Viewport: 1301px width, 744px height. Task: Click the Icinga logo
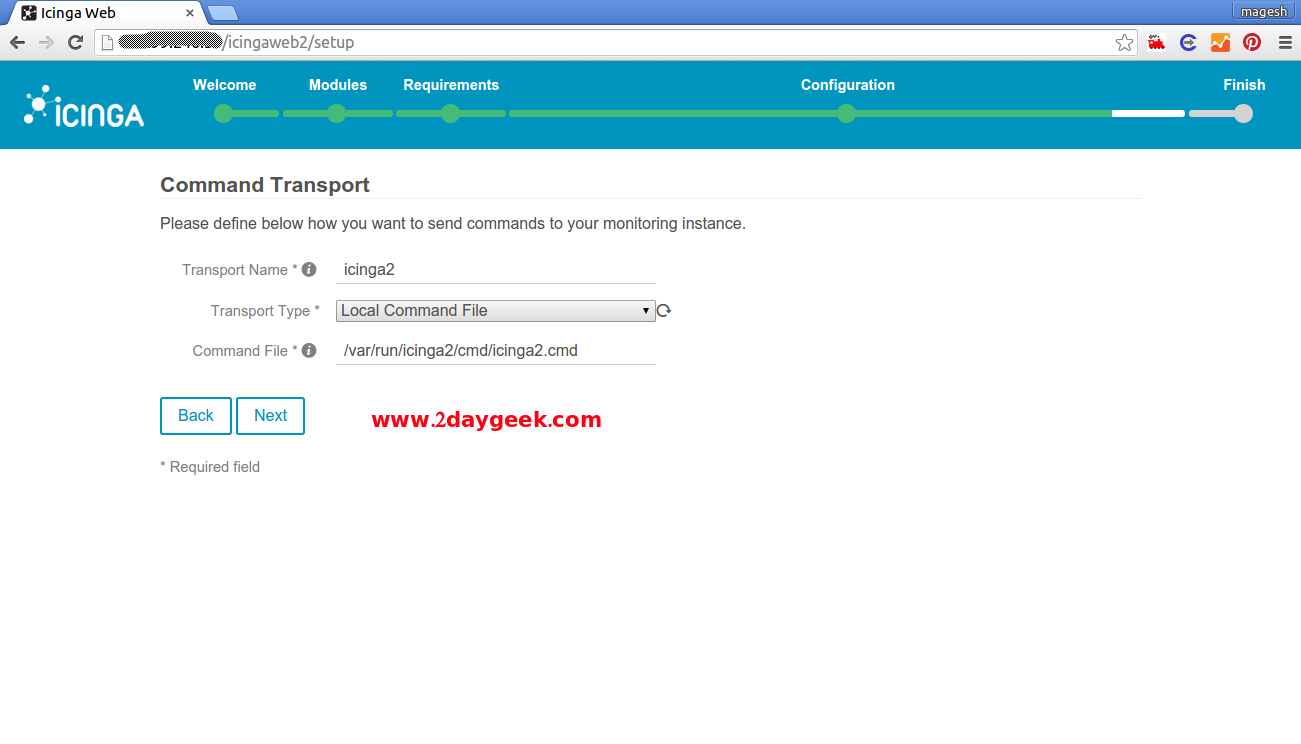[84, 106]
